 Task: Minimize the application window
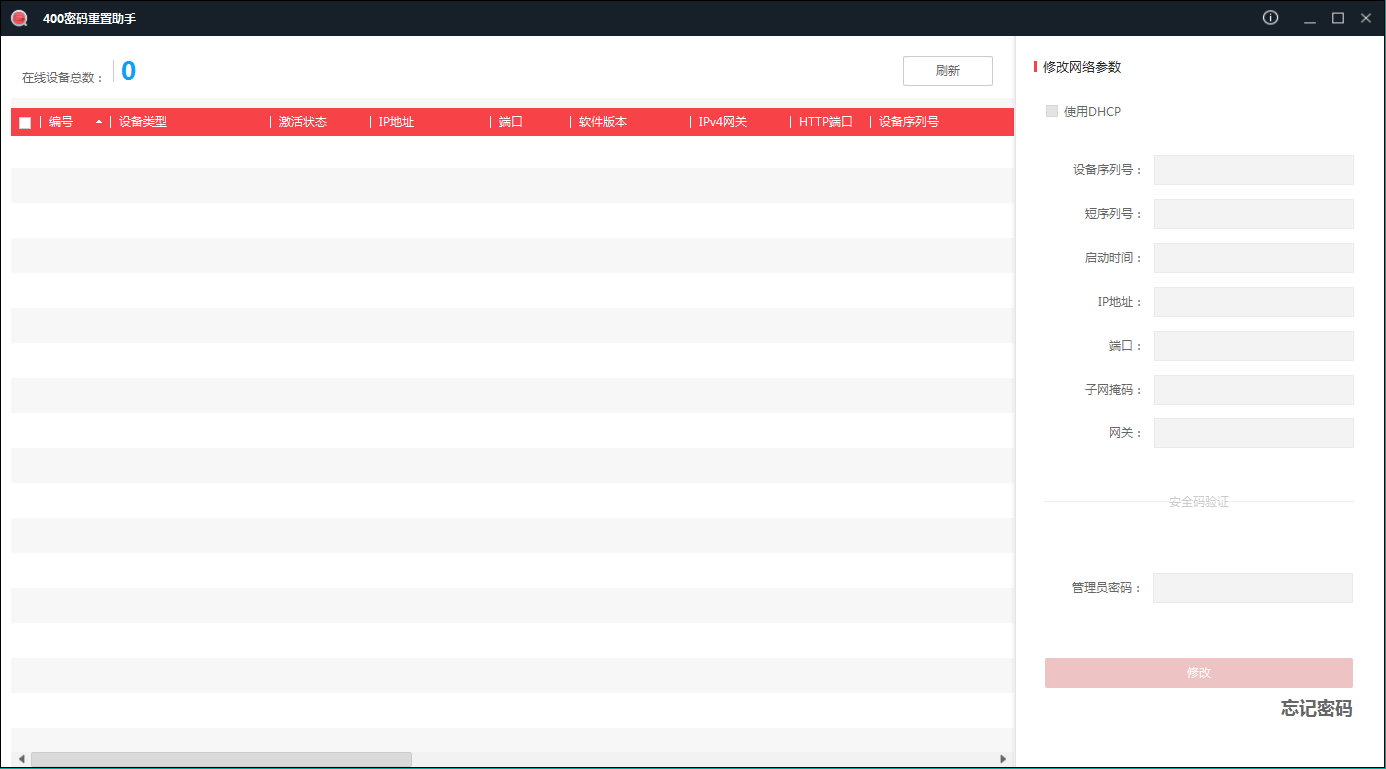[1309, 18]
